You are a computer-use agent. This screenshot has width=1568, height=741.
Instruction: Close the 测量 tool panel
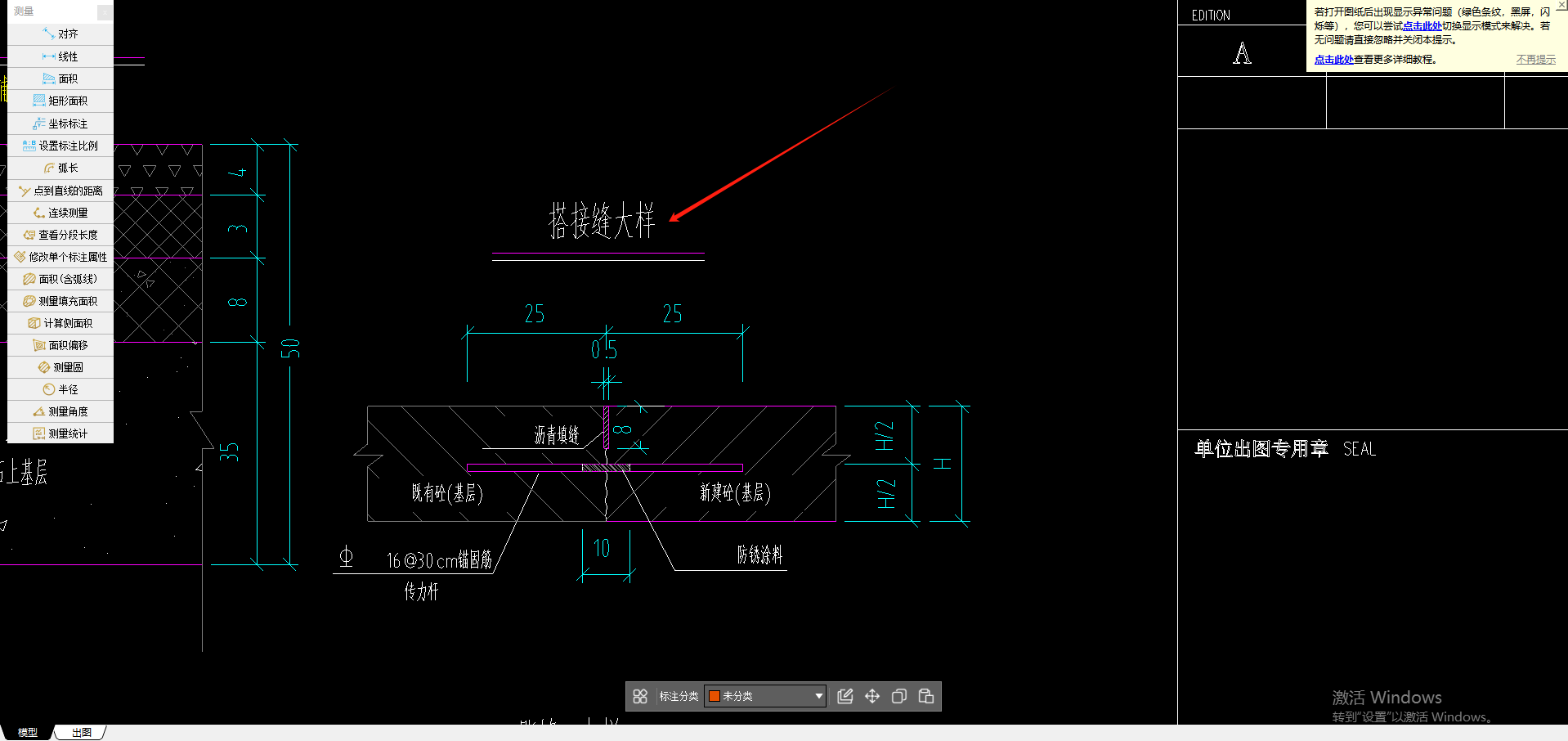point(105,11)
